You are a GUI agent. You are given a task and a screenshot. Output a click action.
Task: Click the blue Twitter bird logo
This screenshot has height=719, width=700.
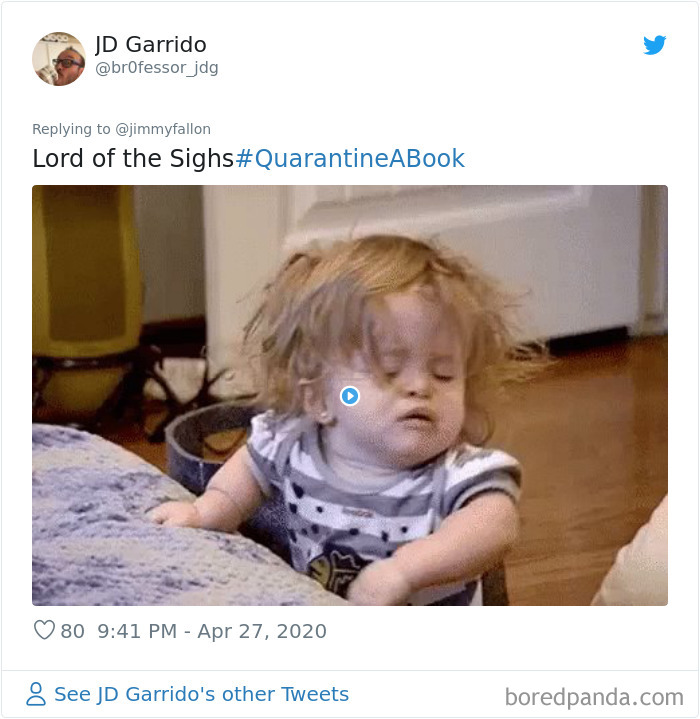point(654,45)
